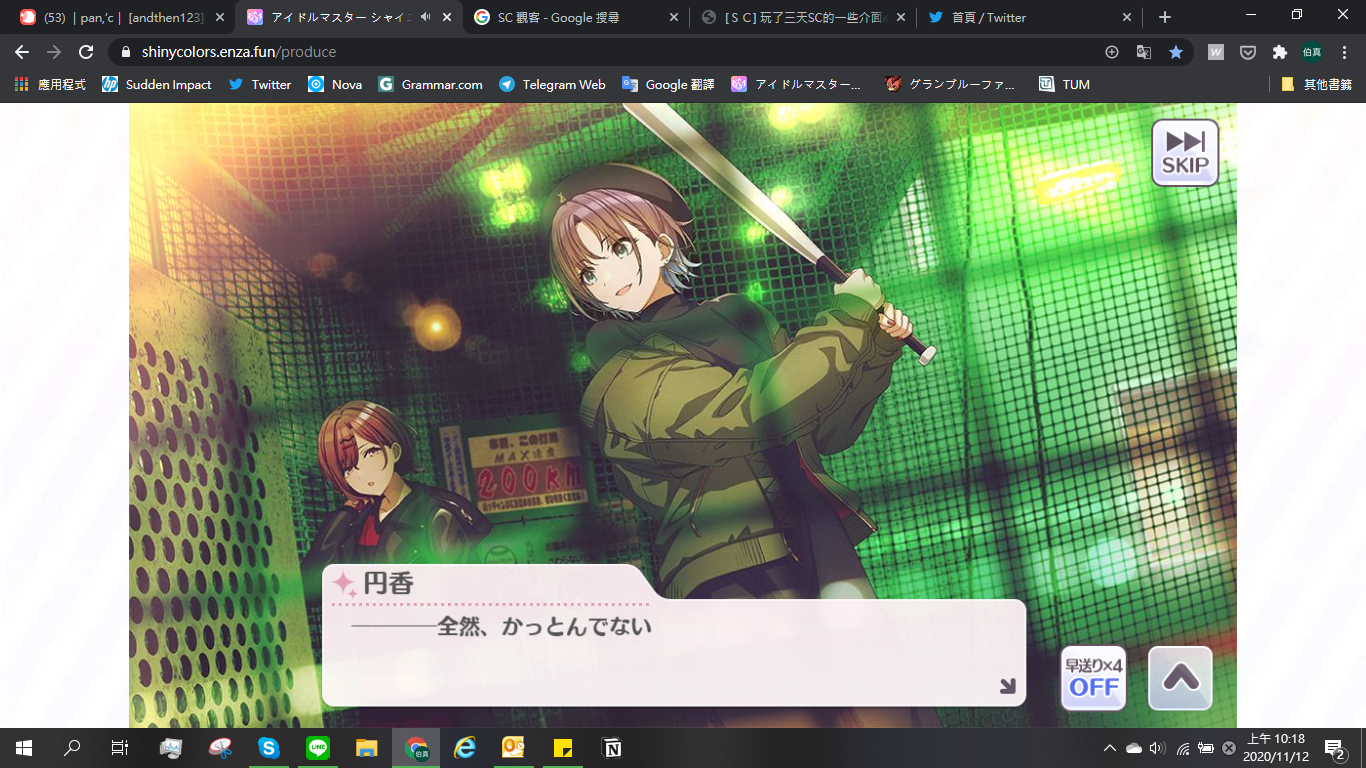Open Outlook from taskbar
Screen dimensions: 1366x768
[x=513, y=748]
